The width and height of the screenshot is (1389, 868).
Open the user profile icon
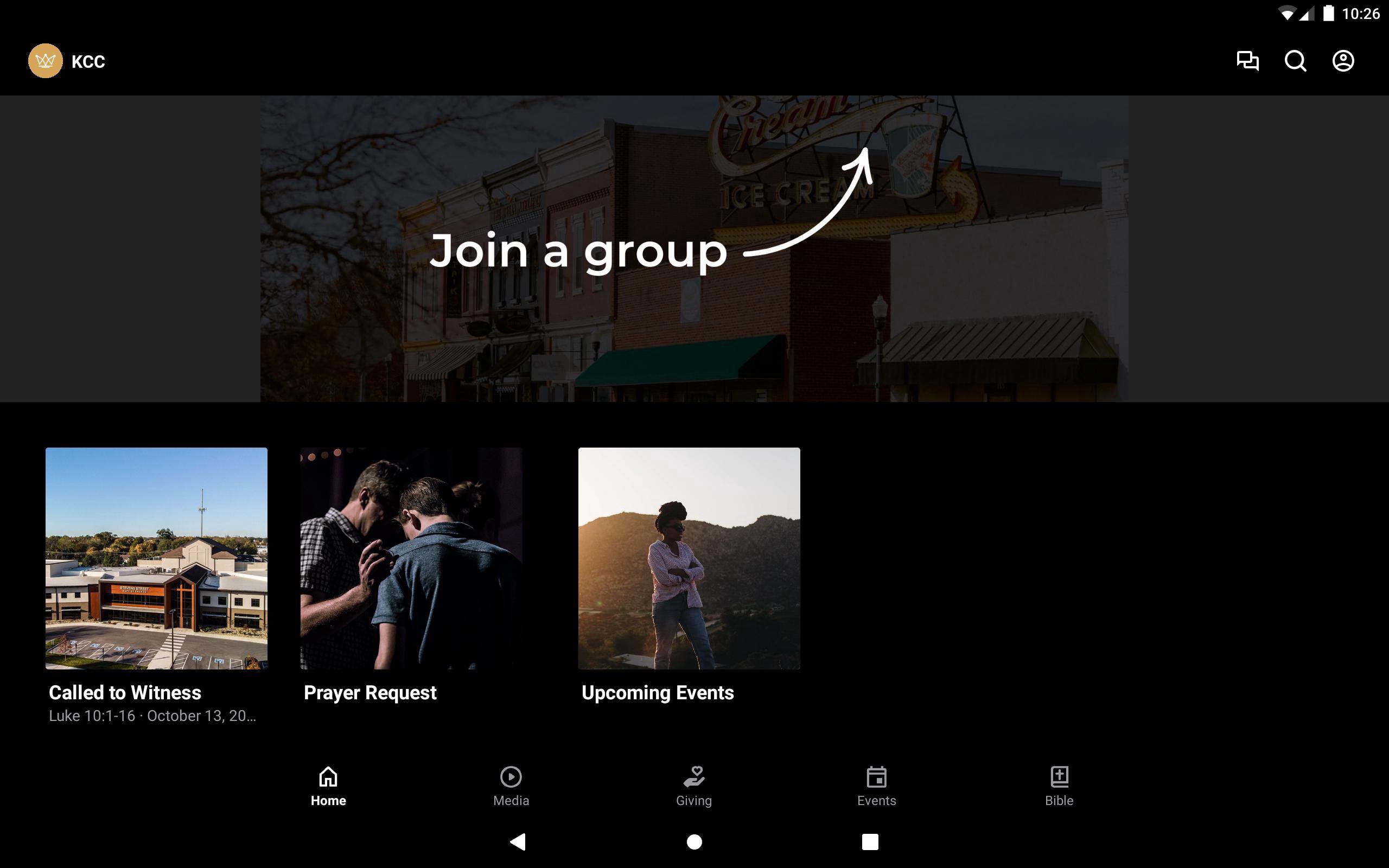1342,61
